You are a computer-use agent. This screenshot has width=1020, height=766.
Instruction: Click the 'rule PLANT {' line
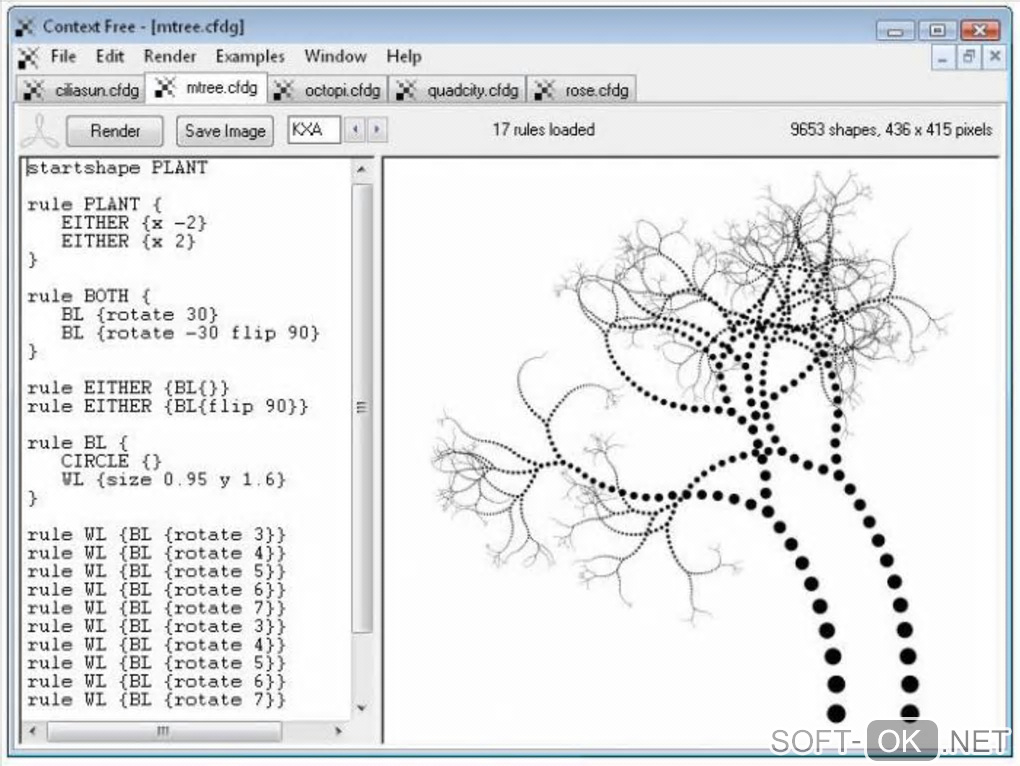pos(94,204)
